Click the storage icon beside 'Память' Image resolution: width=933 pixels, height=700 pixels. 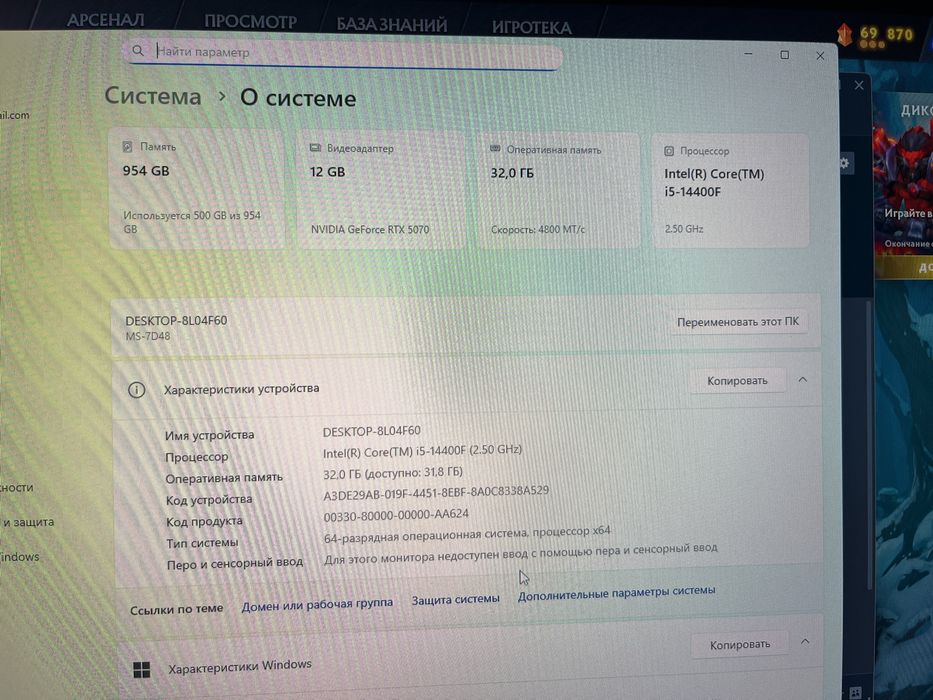(x=127, y=146)
